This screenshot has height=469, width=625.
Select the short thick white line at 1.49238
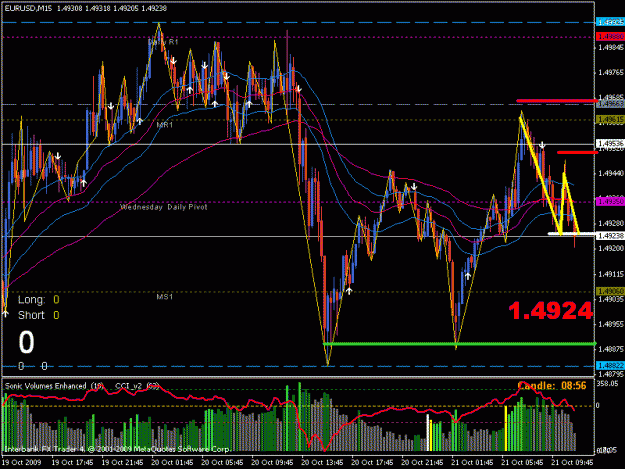pos(571,234)
